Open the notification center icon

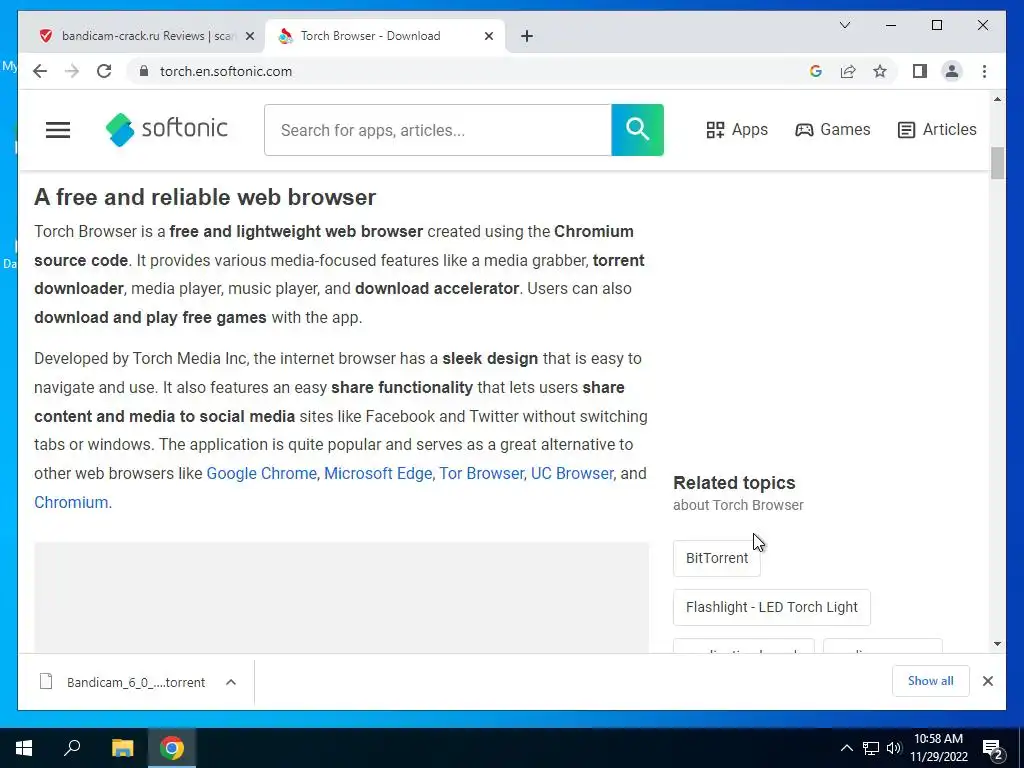pyautogui.click(x=993, y=748)
